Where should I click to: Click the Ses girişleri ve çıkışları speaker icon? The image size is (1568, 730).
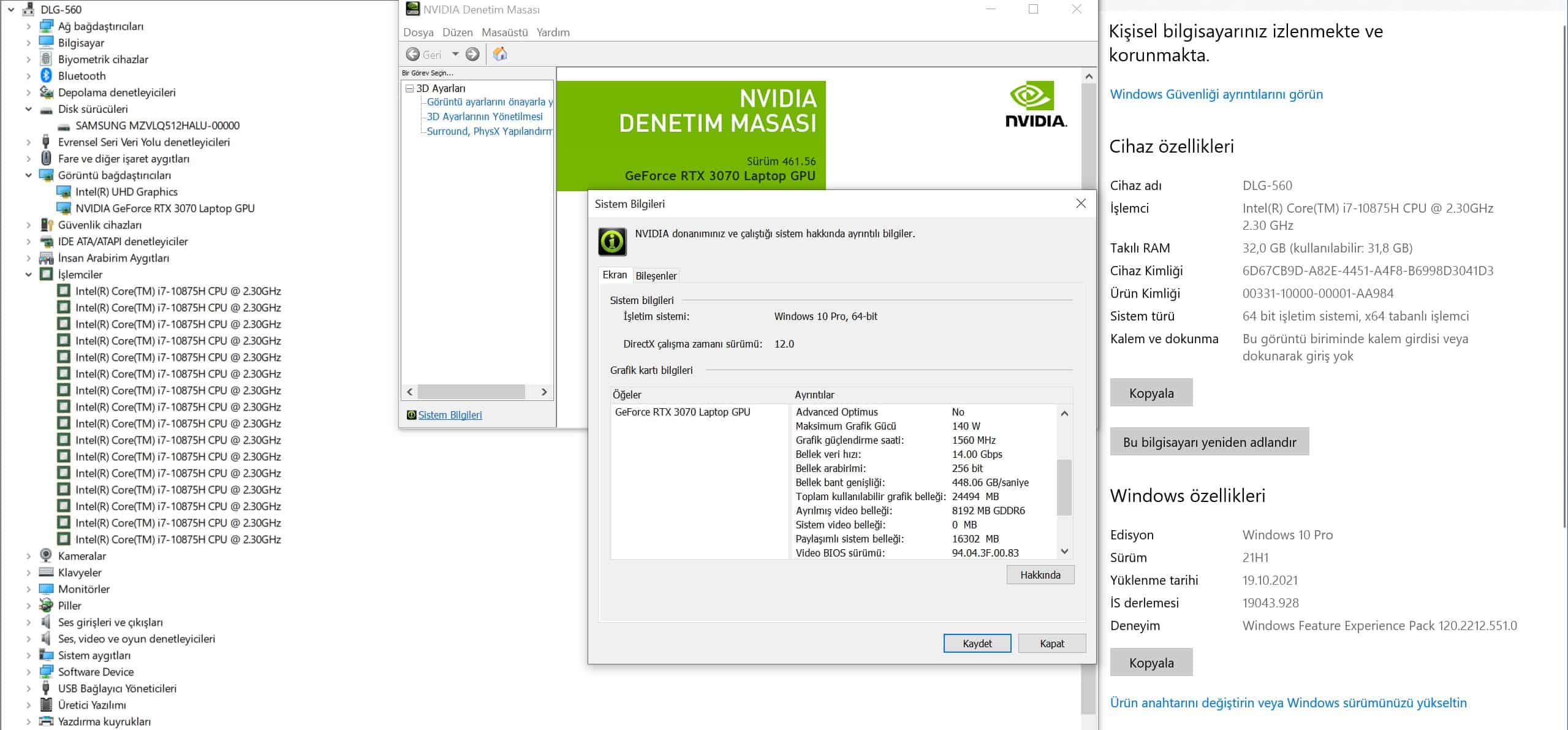pyautogui.click(x=46, y=622)
